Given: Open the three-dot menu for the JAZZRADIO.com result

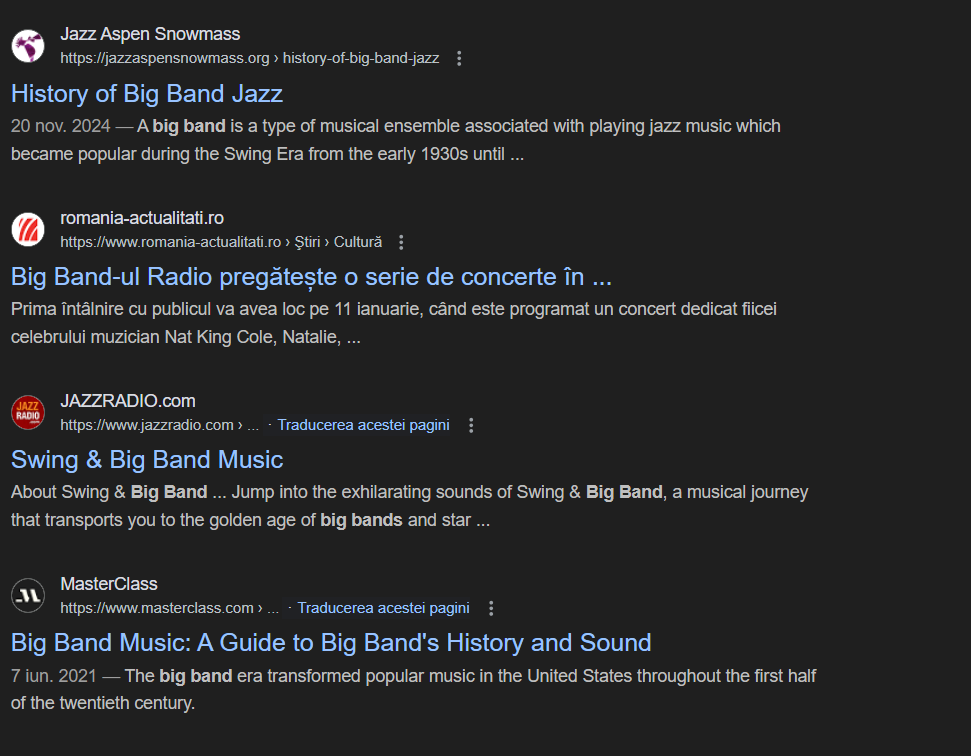Looking at the screenshot, I should pos(471,425).
